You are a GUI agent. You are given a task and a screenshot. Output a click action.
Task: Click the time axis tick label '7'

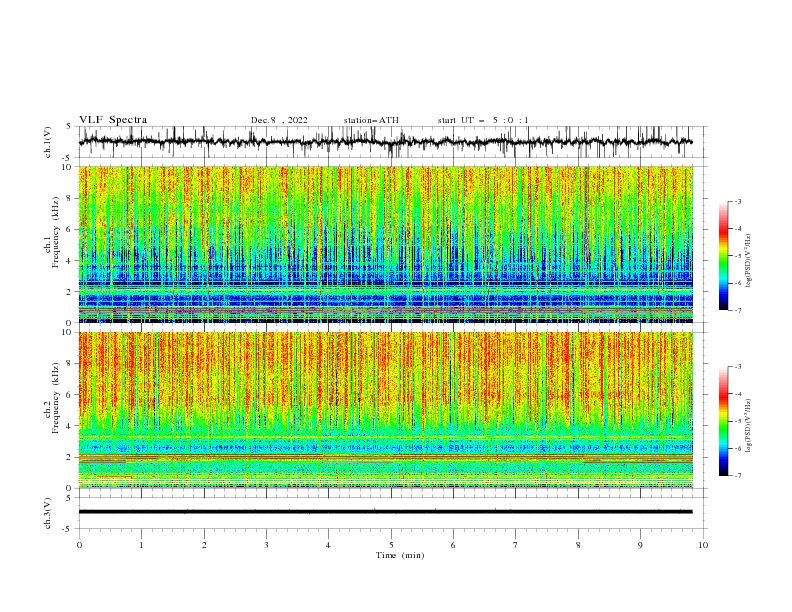(516, 545)
